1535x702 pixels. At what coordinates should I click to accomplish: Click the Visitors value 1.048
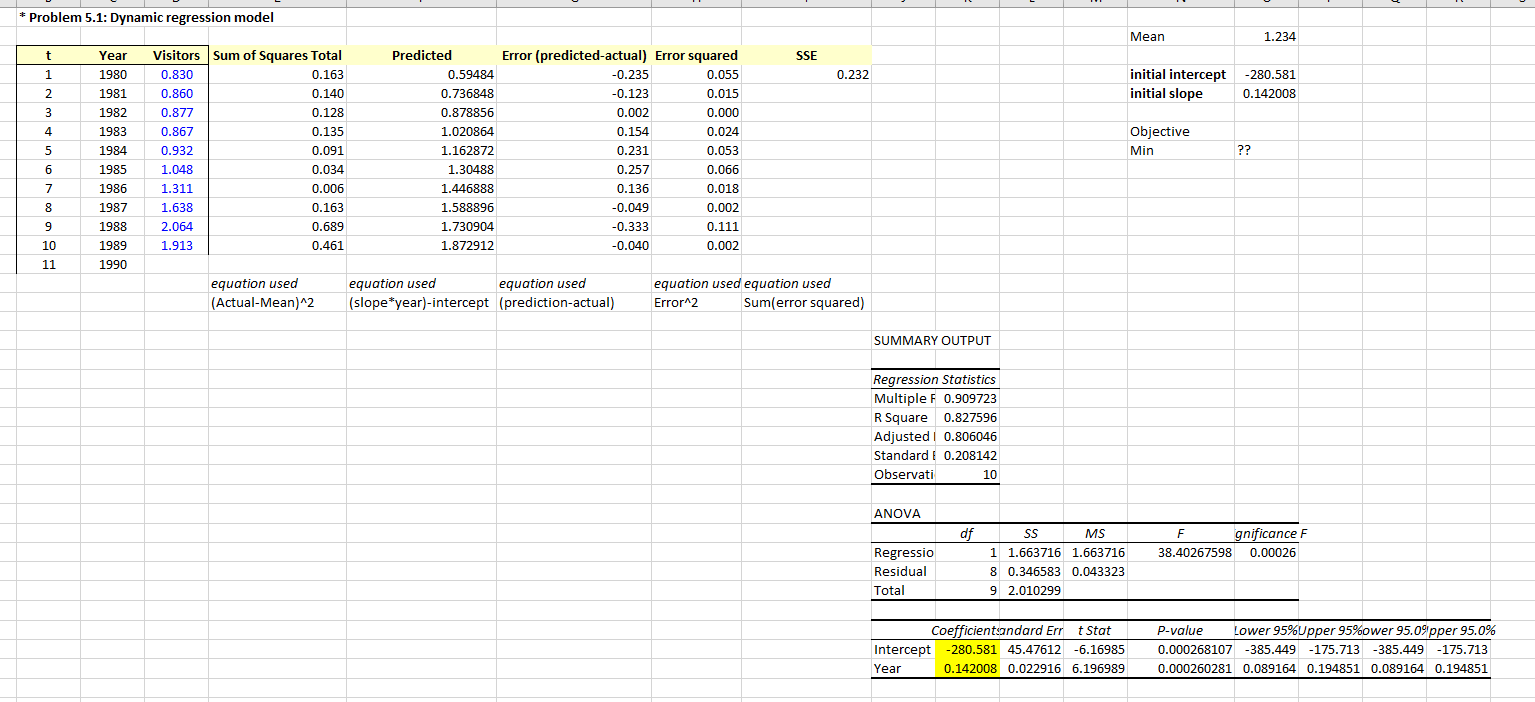(177, 170)
